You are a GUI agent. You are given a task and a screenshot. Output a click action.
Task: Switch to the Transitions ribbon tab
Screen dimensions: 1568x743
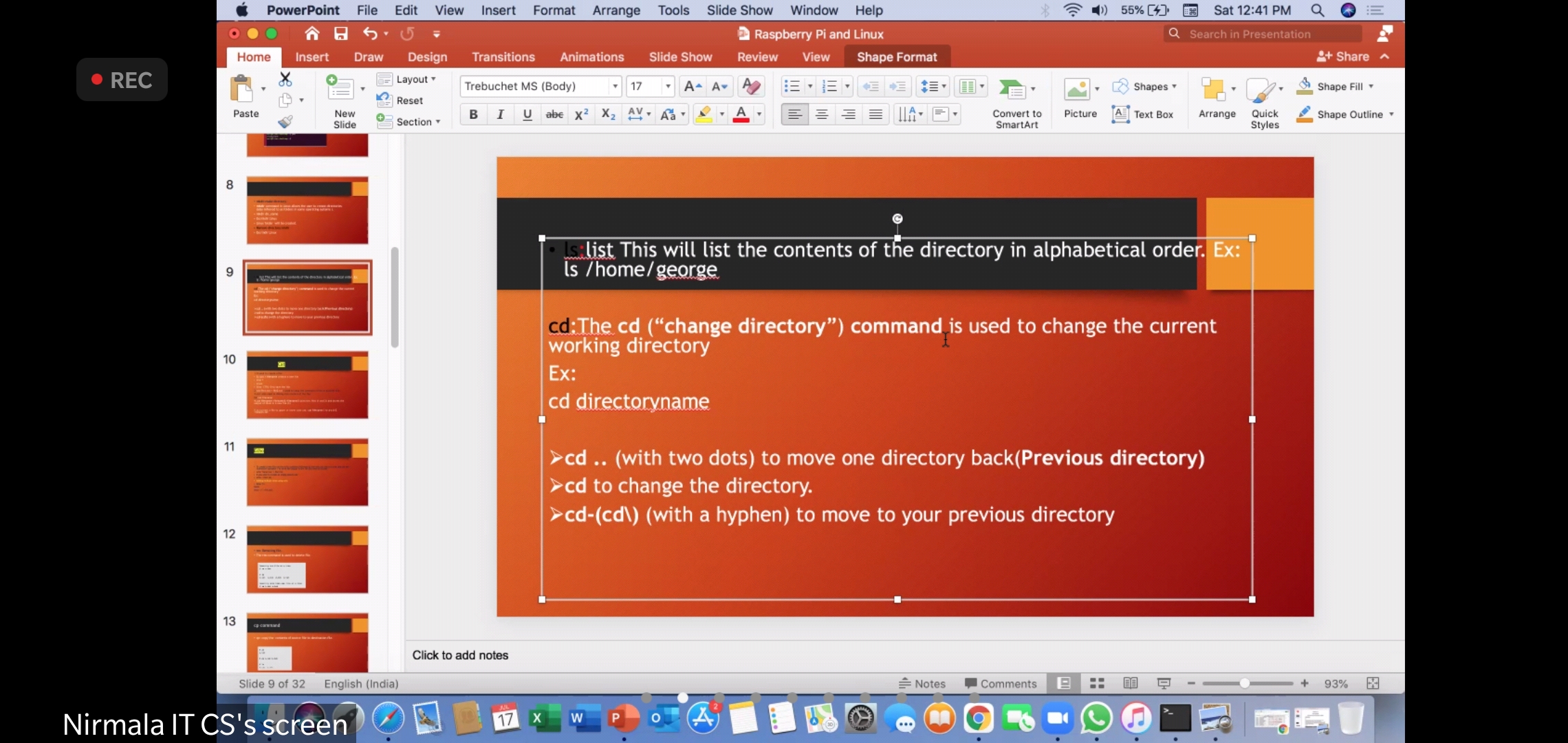[503, 57]
